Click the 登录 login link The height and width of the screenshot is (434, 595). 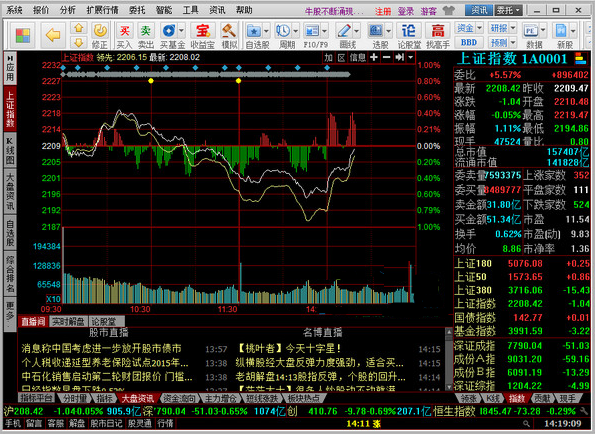point(405,11)
